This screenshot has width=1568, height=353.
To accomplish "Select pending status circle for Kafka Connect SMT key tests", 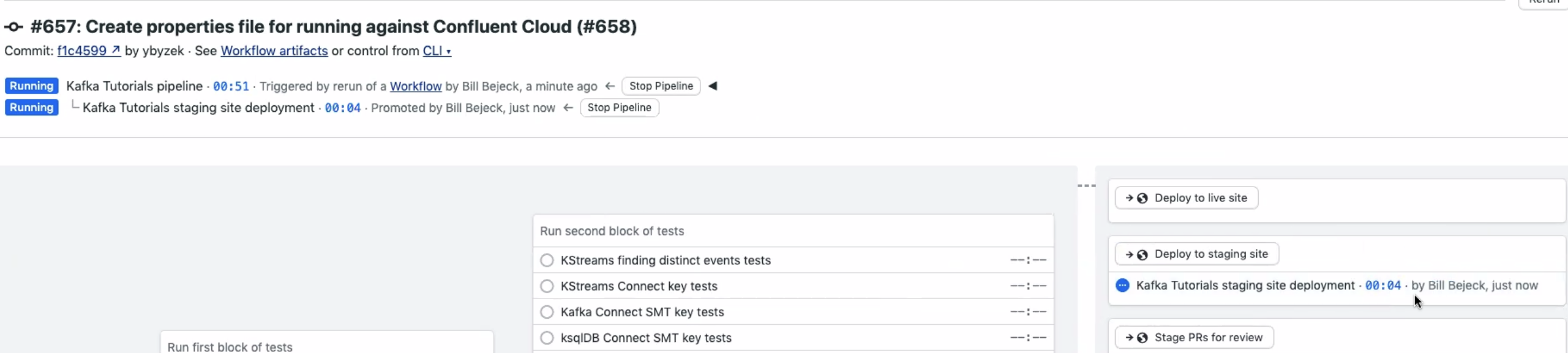I will pyautogui.click(x=547, y=312).
